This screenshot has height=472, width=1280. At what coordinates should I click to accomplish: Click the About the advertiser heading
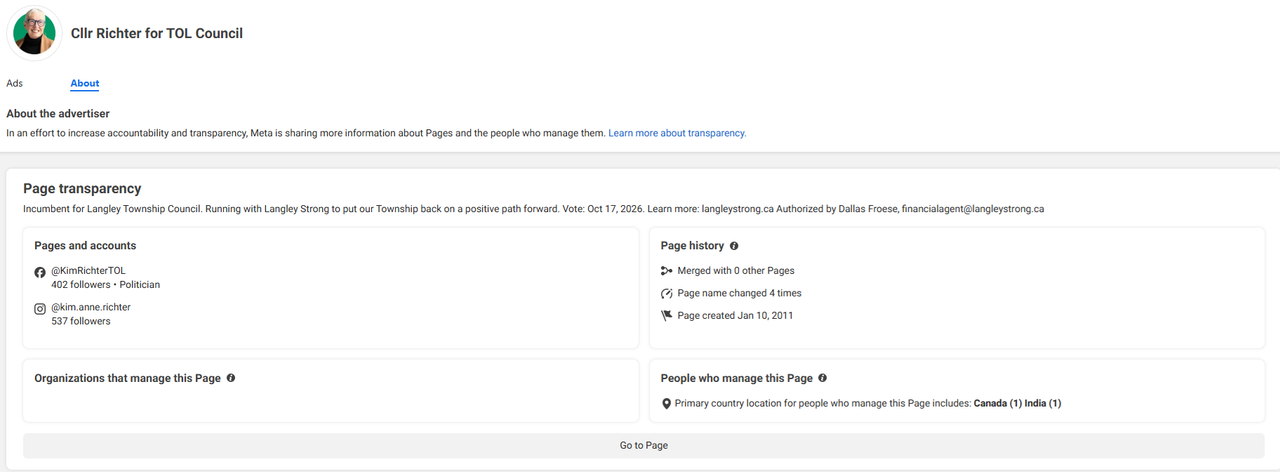tap(58, 114)
